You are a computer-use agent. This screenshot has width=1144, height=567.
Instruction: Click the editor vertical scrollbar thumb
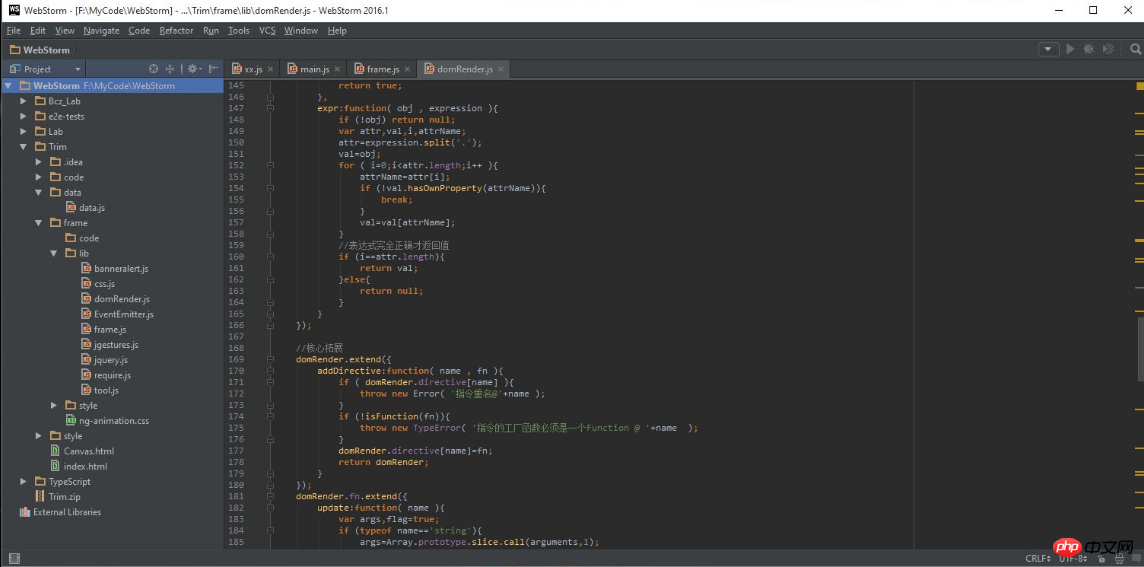1141,349
